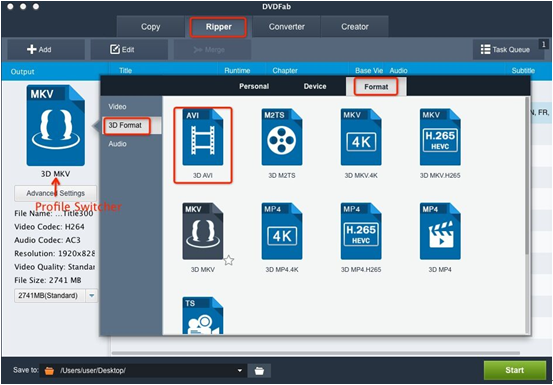The width and height of the screenshot is (553, 385).
Task: Choose the dark 3D MKV profile icon
Action: (203, 231)
